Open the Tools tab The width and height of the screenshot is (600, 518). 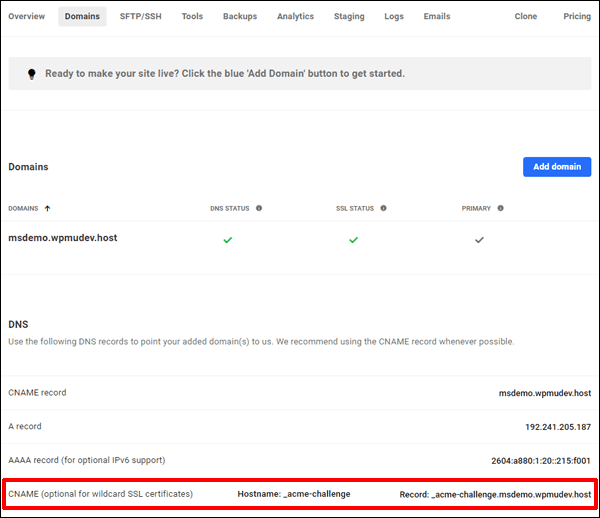192,16
